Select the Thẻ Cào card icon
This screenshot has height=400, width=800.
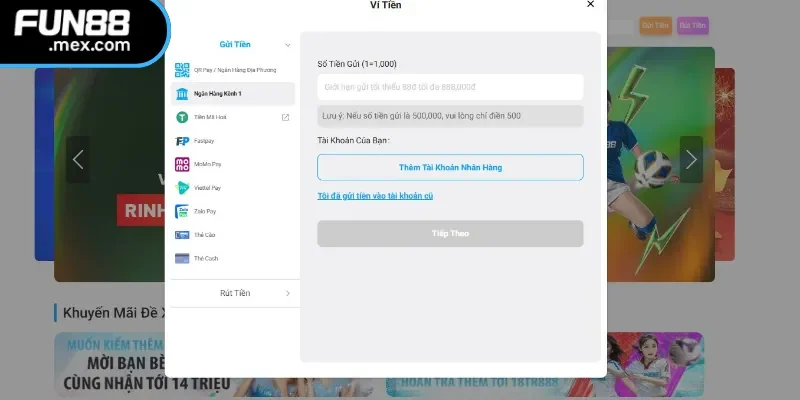pyautogui.click(x=182, y=235)
